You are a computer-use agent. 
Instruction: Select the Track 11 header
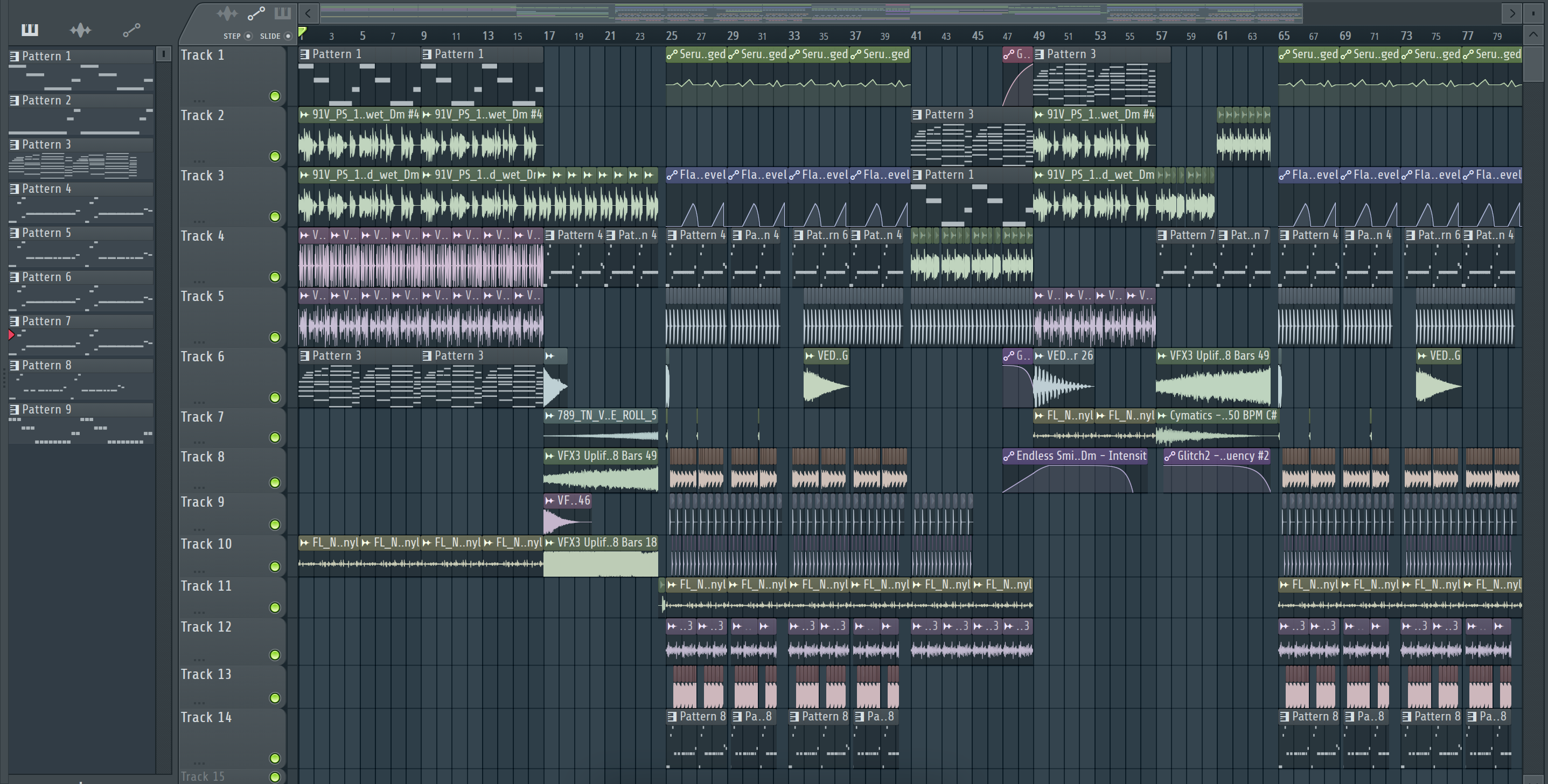232,597
